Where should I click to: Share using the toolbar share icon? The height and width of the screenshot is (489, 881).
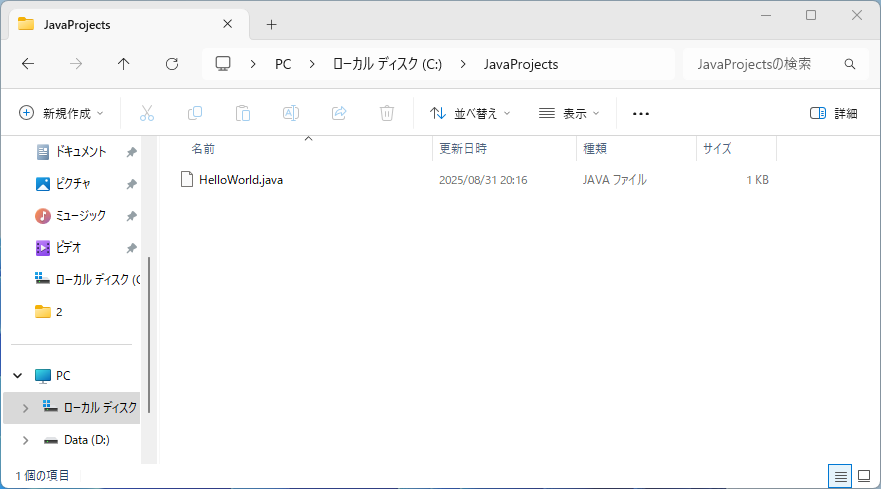tap(339, 113)
